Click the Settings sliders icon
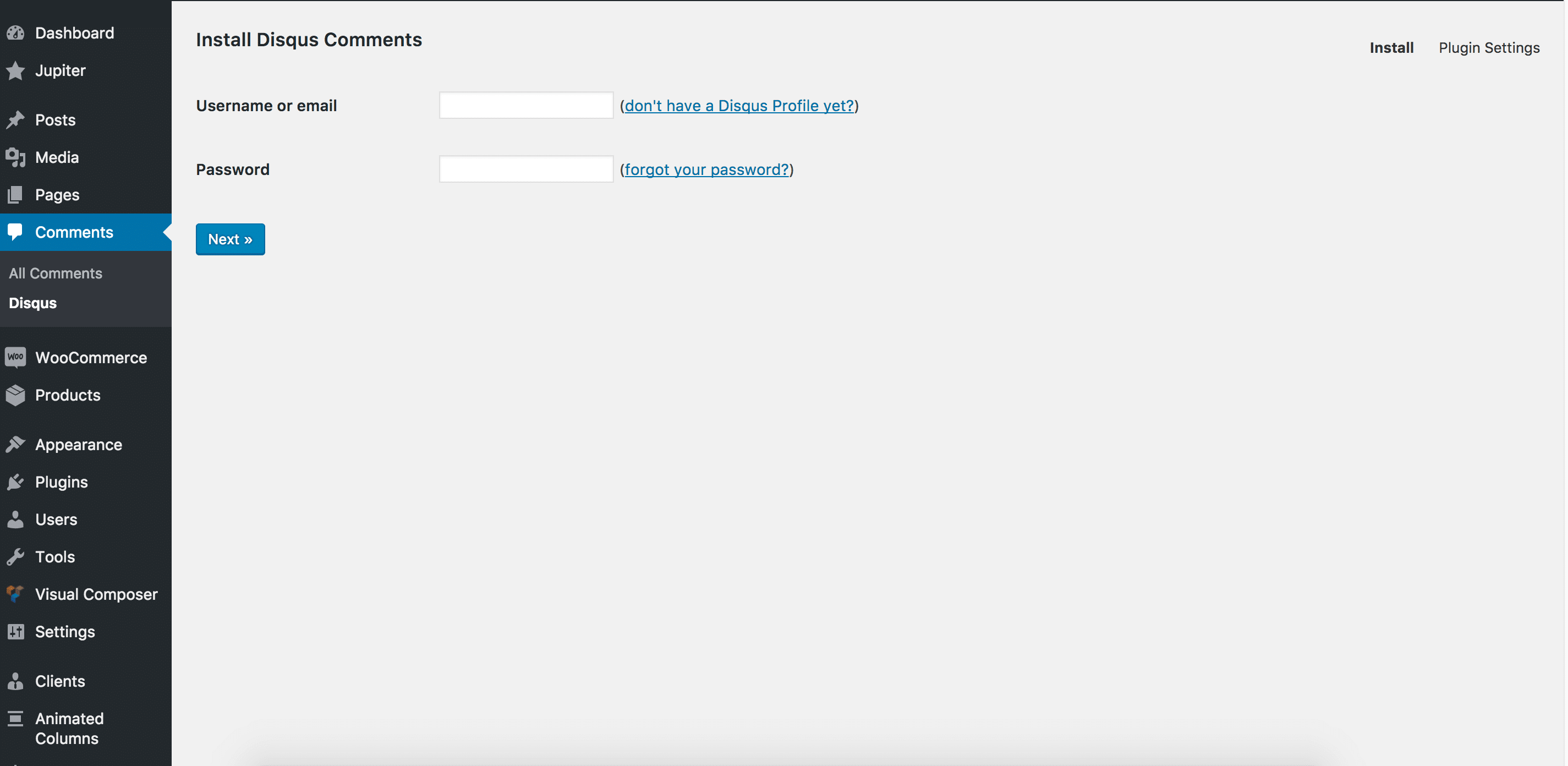The height and width of the screenshot is (766, 1568). pyautogui.click(x=15, y=631)
